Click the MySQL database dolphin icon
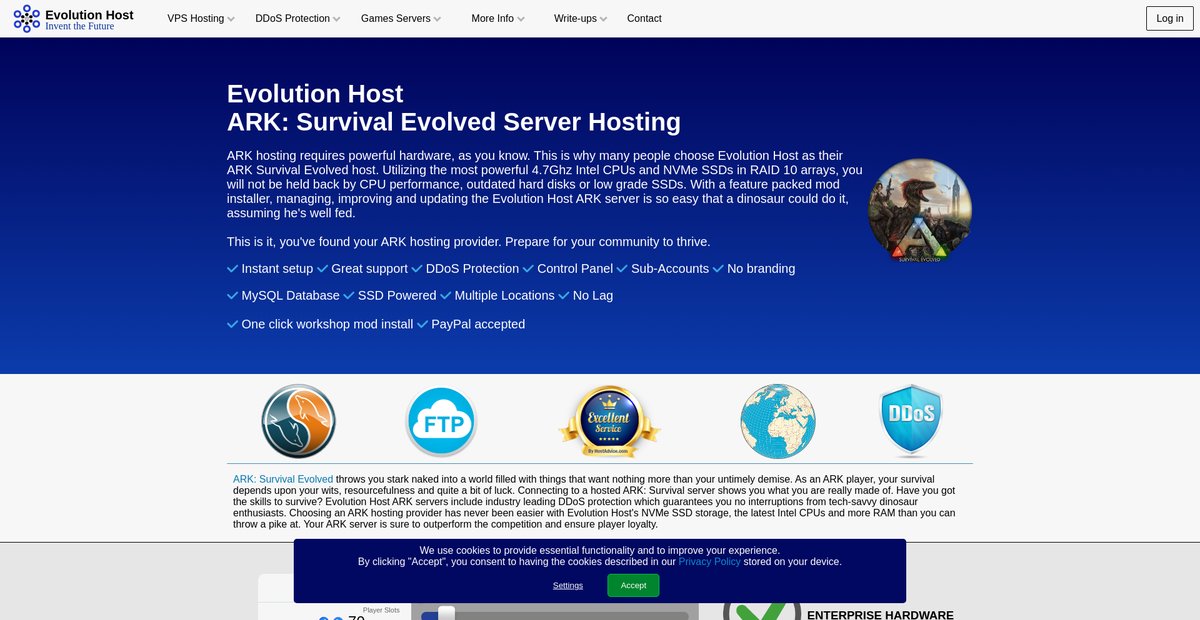The width and height of the screenshot is (1200, 620). [x=298, y=421]
